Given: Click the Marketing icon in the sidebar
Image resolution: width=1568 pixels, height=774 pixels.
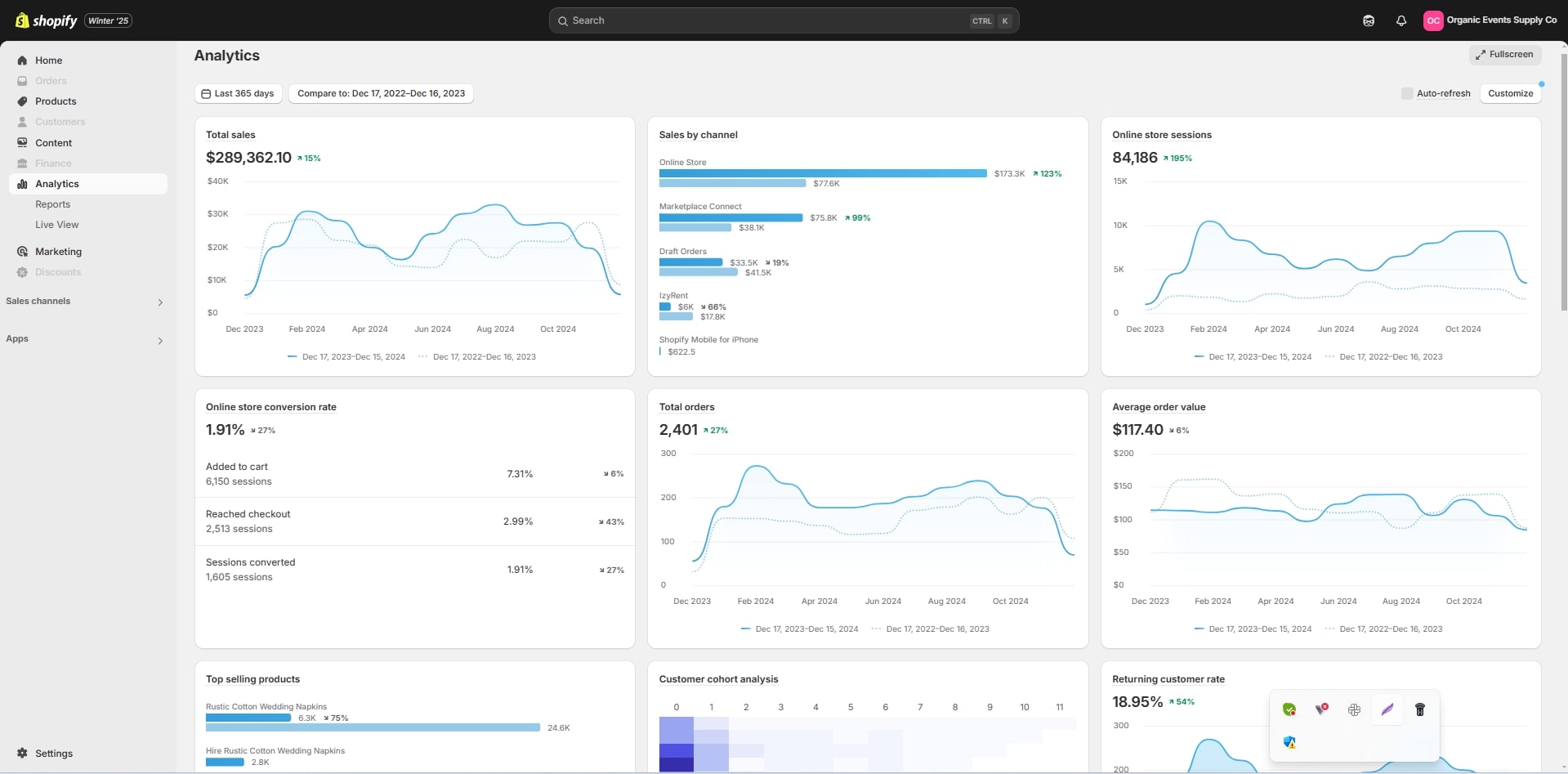Looking at the screenshot, I should point(22,252).
